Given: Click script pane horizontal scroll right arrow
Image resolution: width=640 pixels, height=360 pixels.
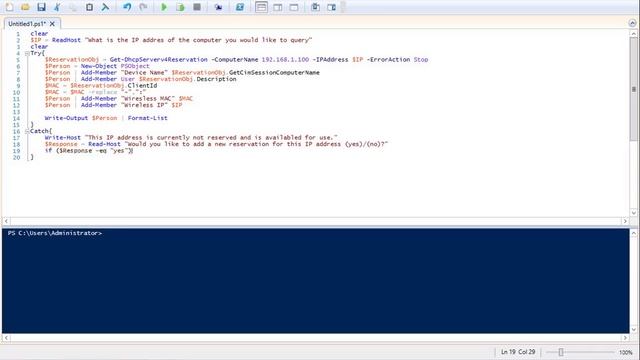Looking at the screenshot, I should pyautogui.click(x=625, y=221).
